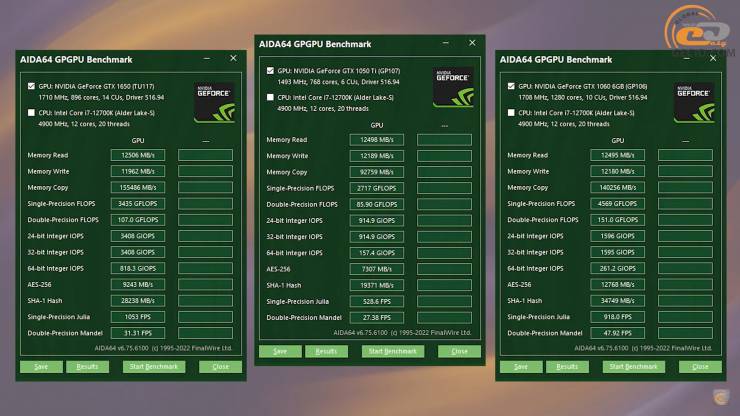Screen dimensions: 740x416
Task: Select Memory Write value 11962 MB/s
Action: (138, 171)
